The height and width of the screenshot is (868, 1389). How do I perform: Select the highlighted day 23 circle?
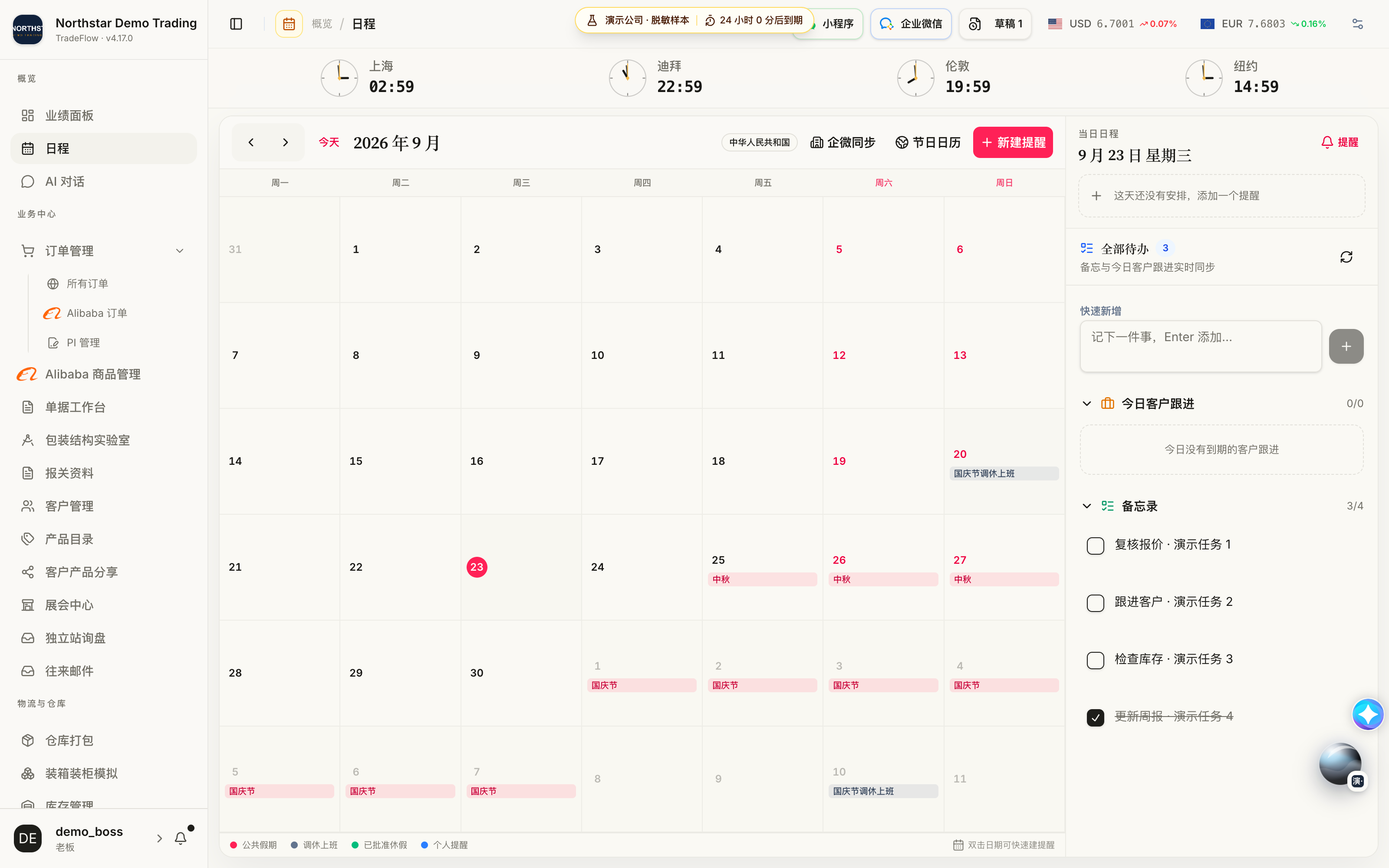tap(477, 567)
